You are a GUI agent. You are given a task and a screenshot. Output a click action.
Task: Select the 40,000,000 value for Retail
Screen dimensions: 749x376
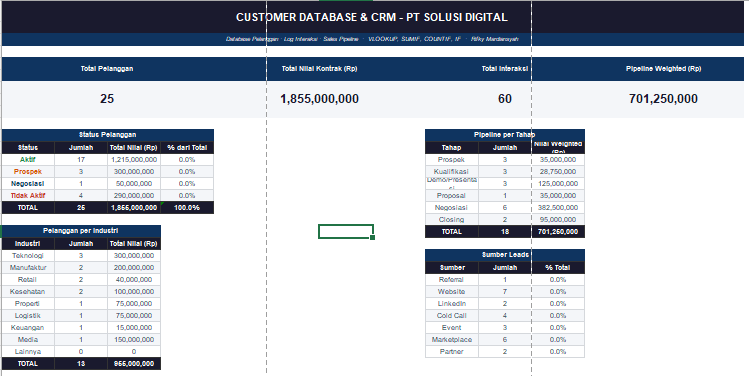click(134, 279)
